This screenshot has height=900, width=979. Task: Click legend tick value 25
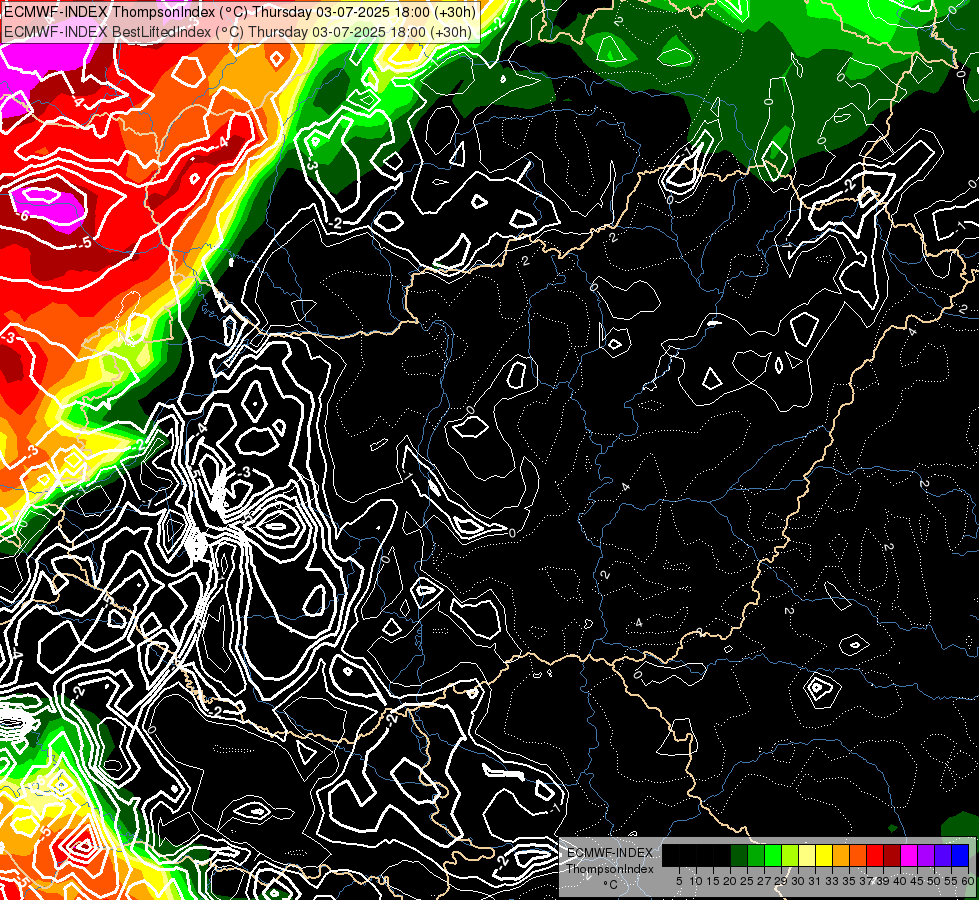747,881
